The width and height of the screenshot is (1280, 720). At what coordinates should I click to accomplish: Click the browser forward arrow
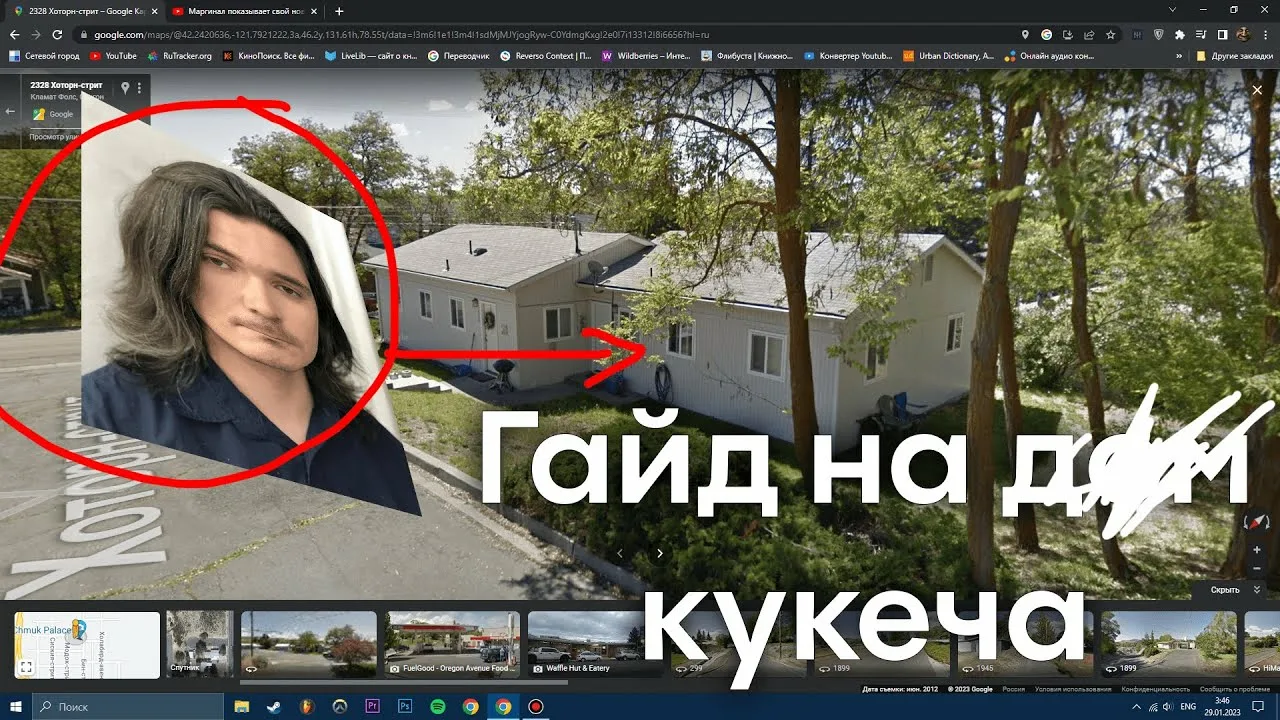click(x=36, y=34)
